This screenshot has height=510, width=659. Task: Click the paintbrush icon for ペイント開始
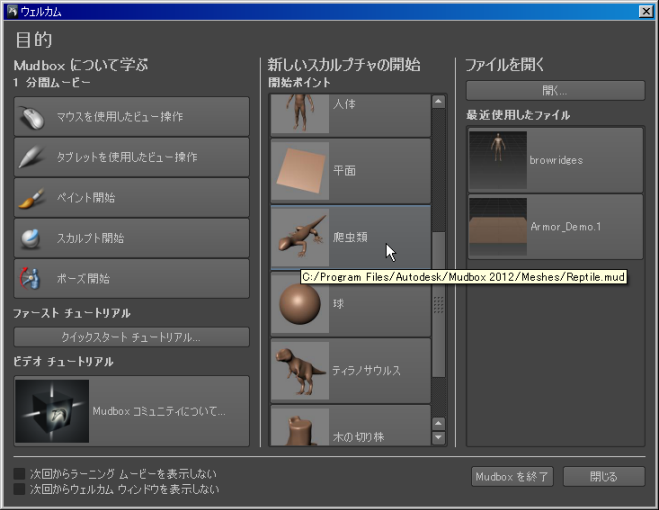[31, 198]
